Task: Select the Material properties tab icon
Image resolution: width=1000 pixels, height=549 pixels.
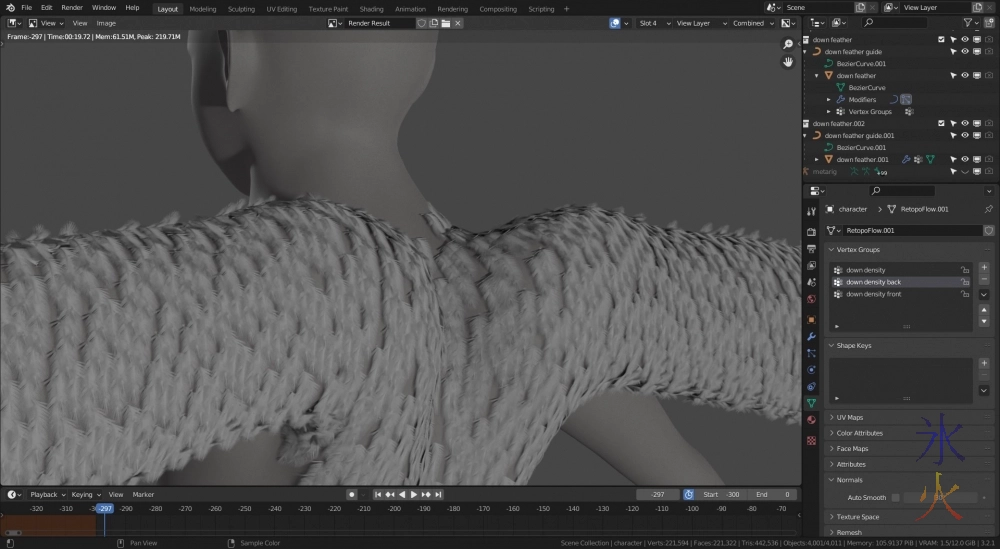Action: pyautogui.click(x=812, y=420)
